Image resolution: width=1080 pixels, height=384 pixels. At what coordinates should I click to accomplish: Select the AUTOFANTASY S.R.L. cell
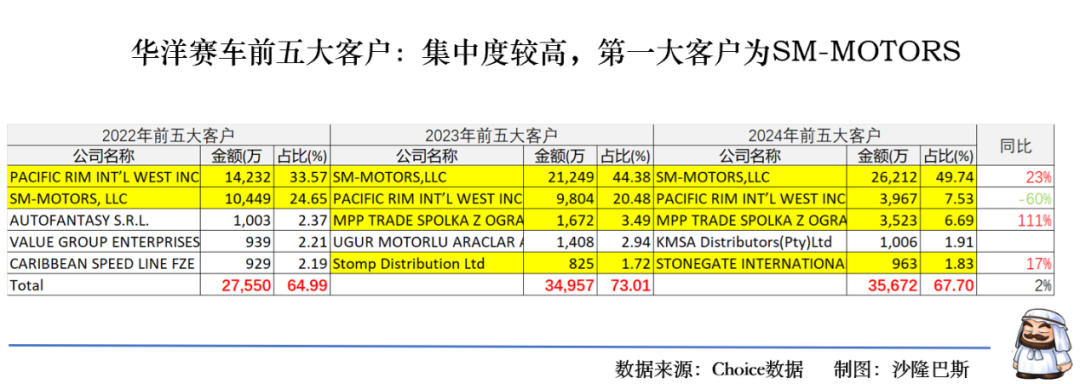(104, 221)
